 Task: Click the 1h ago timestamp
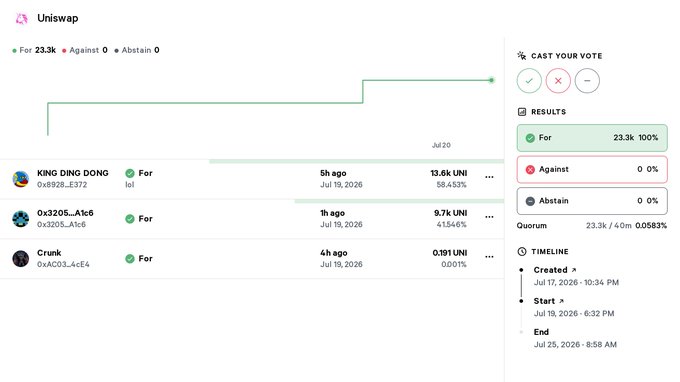tap(332, 213)
